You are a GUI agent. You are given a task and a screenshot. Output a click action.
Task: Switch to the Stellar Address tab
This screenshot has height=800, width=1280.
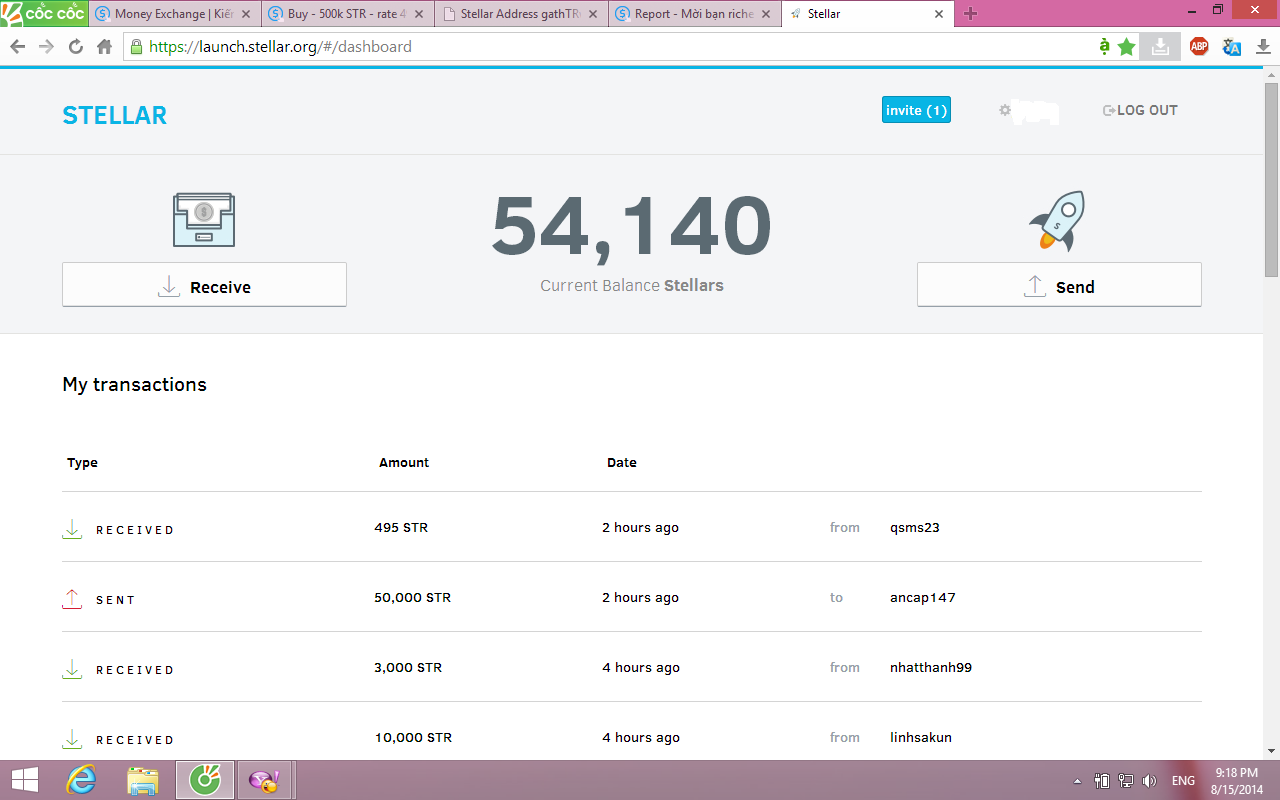coord(520,14)
